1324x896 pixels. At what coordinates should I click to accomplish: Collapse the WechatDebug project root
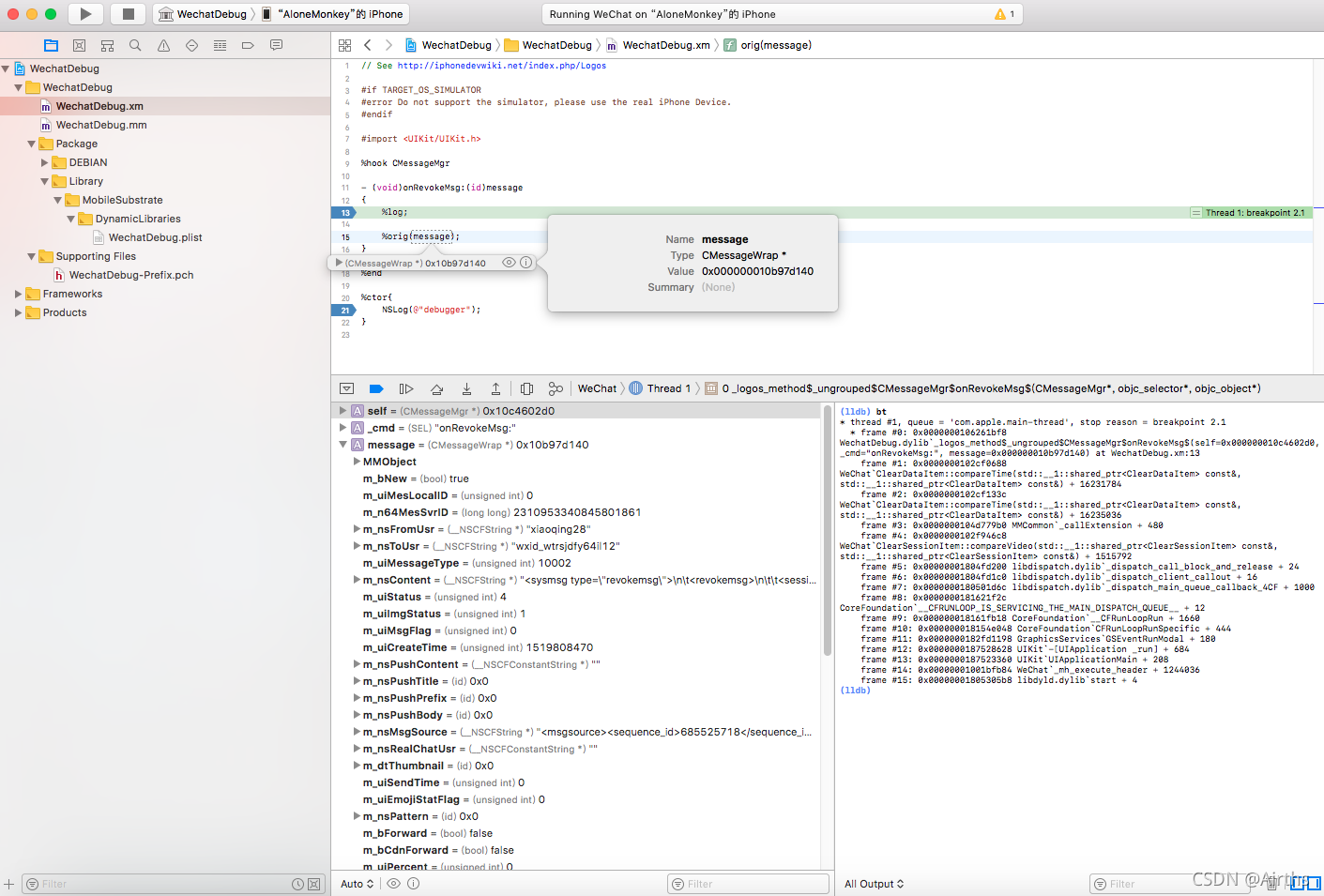[6, 68]
